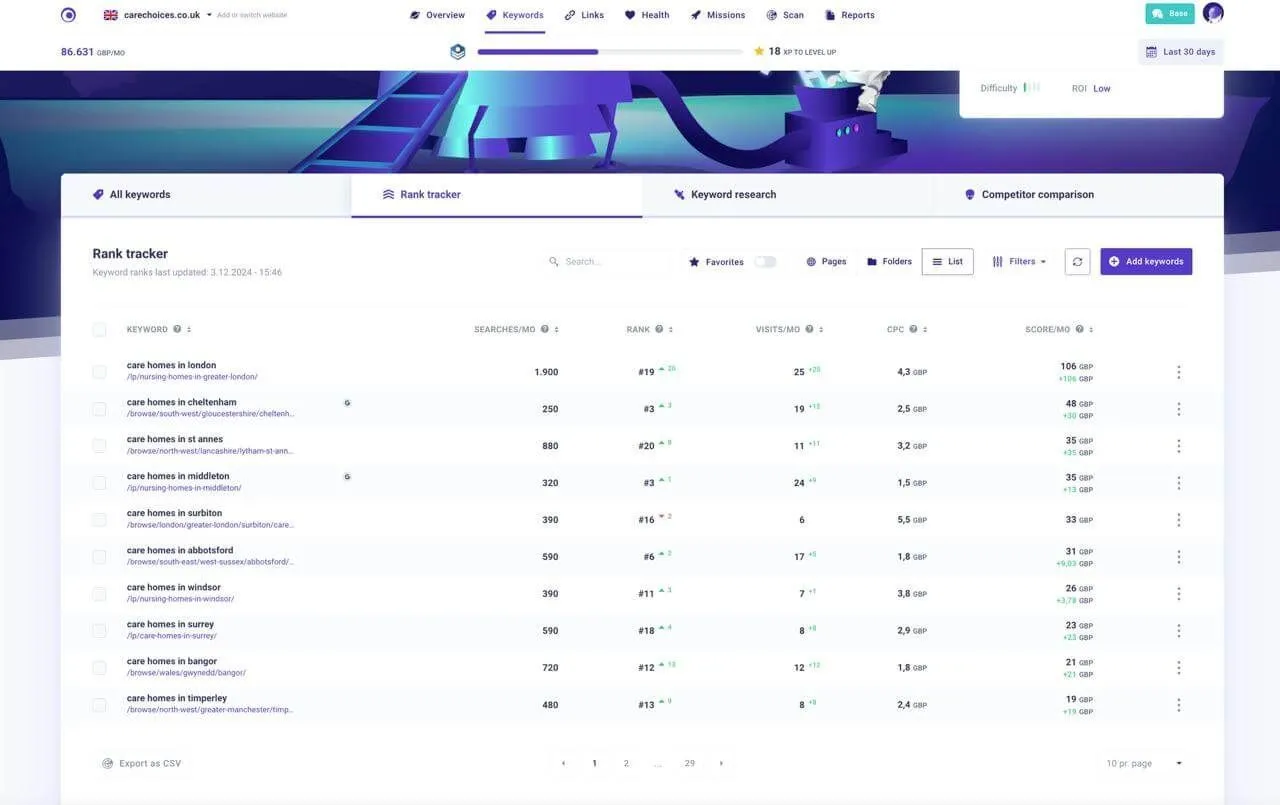
Task: Click the G badge on care homes in cheltenham
Action: (347, 403)
